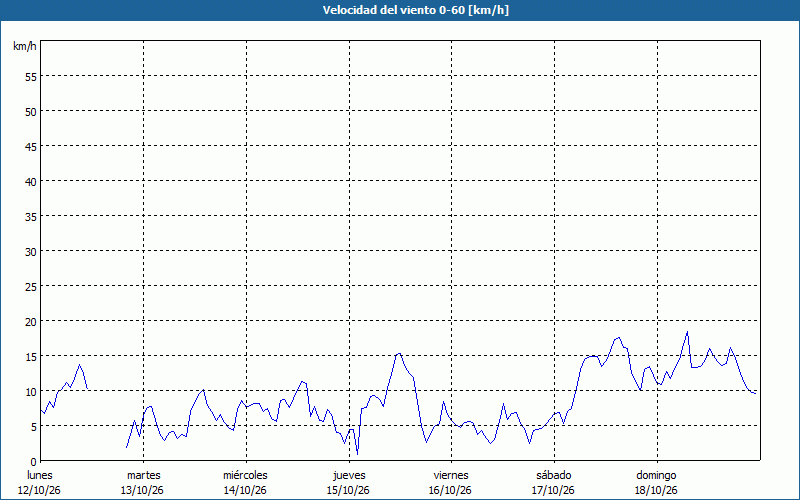This screenshot has height=500, width=800.
Task: Select the date '15/10/26'
Action: point(348,490)
